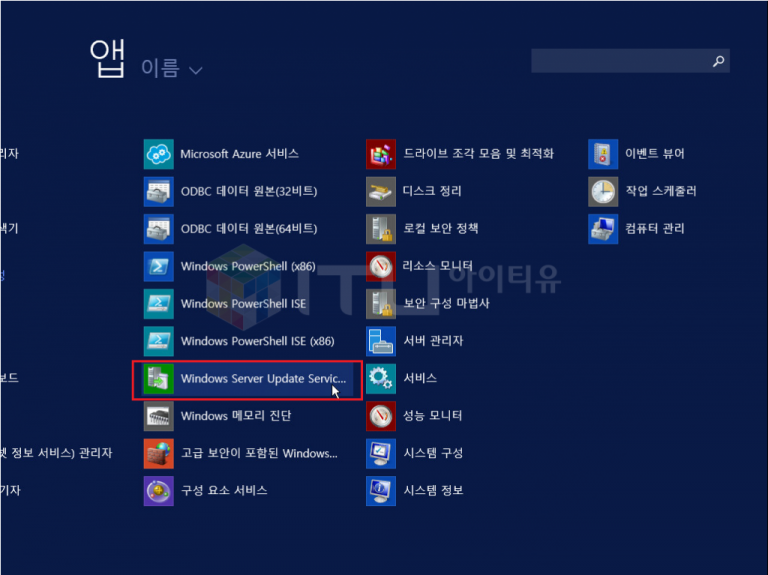Open 컴퓨터 관리 label

click(655, 228)
